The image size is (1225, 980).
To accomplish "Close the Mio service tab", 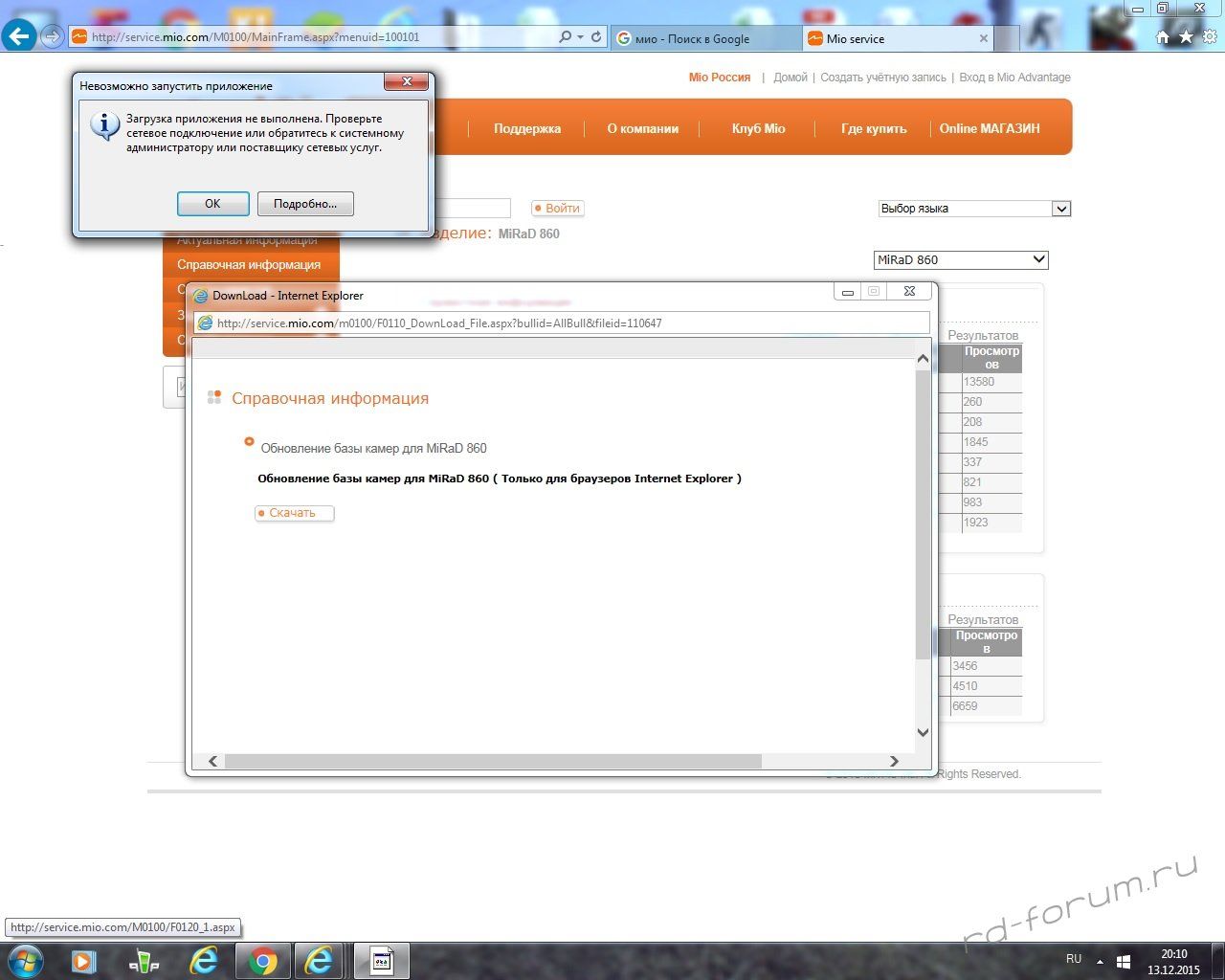I will click(x=983, y=39).
